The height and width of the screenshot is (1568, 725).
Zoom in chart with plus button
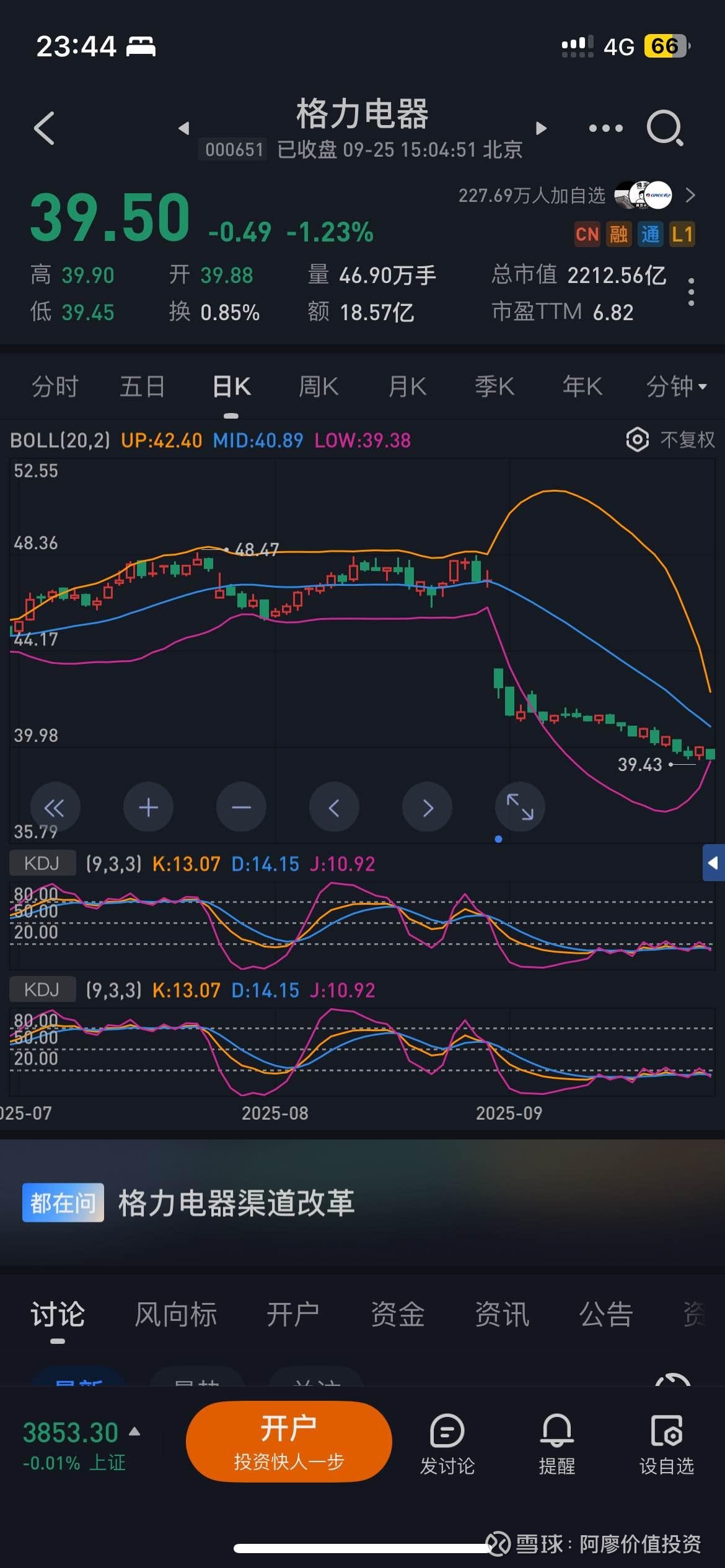point(148,808)
